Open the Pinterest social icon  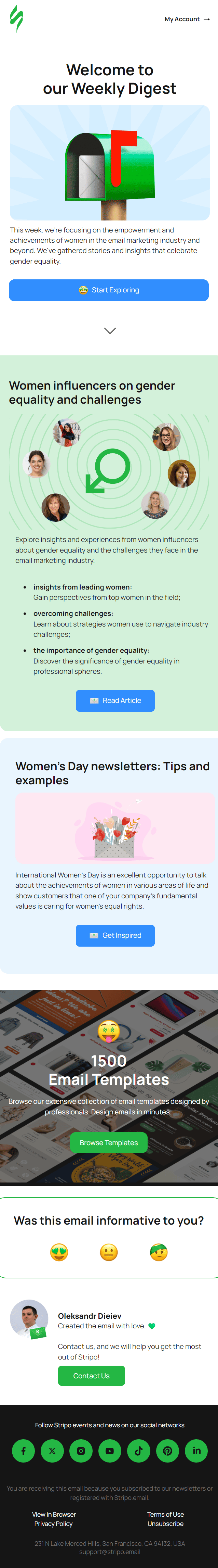pos(167,1451)
